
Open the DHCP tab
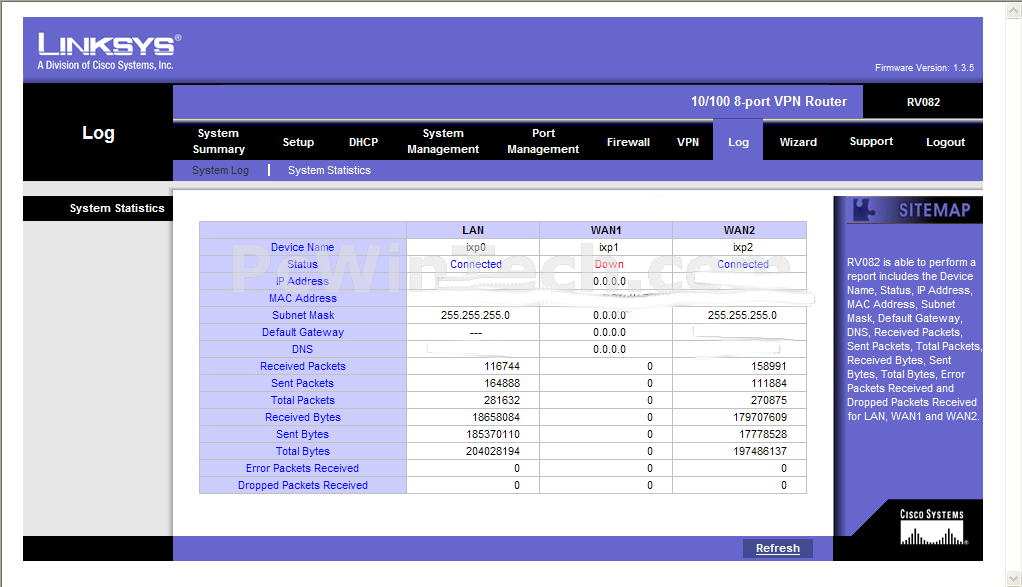tap(363, 142)
